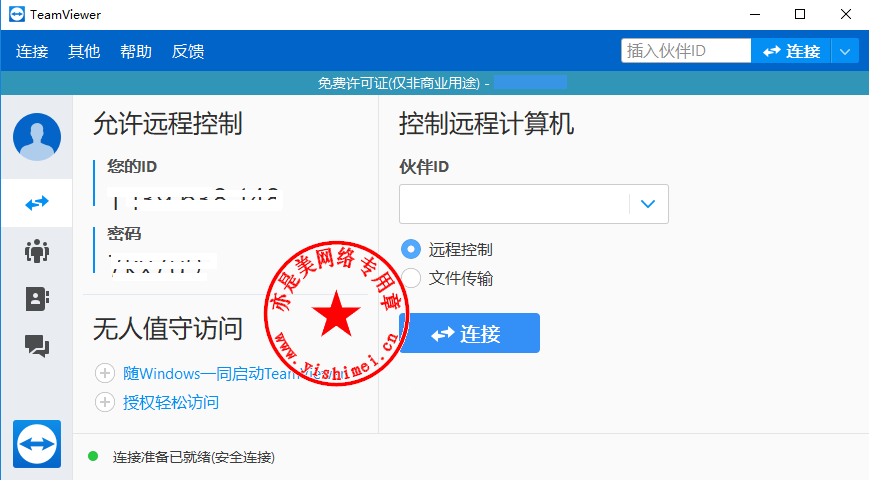Click the 连接准备已就绪(安全连接) status text
Image resolution: width=869 pixels, height=480 pixels.
point(194,457)
